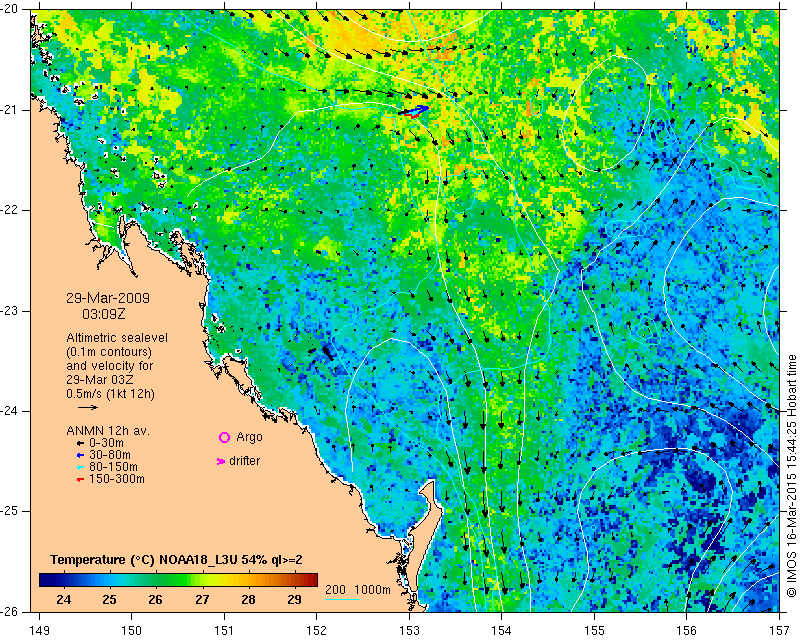
Task: Click the longitude axis label '152'
Action: tap(317, 631)
